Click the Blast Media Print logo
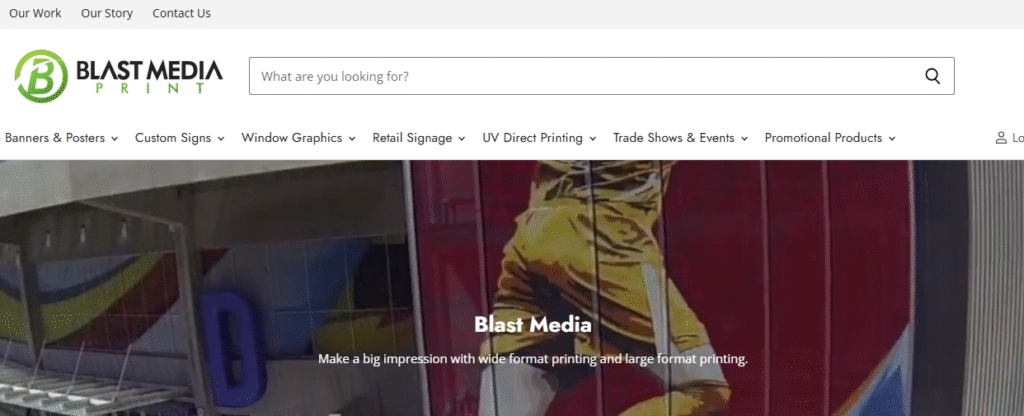The height and width of the screenshot is (416, 1024). [x=119, y=76]
